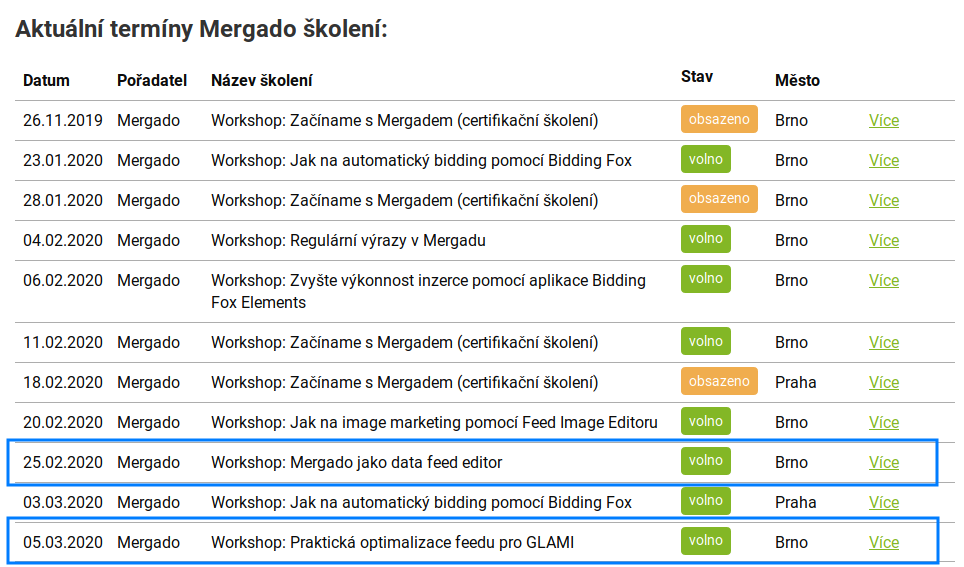
Task: Open Více link for 18.02.2020 Praha workshop
Action: [x=883, y=383]
